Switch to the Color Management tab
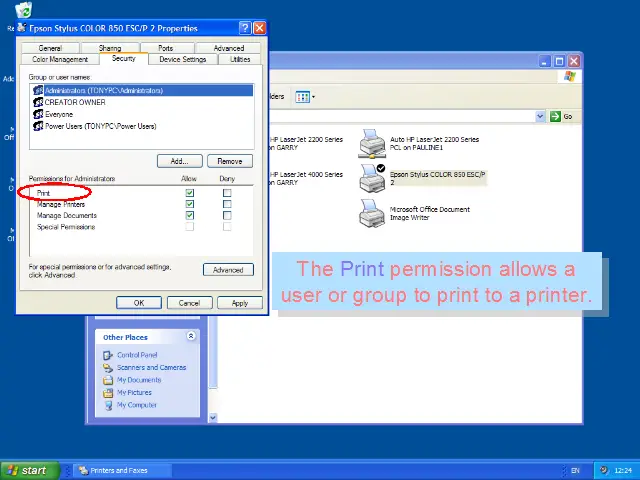This screenshot has height=480, width=640. tap(60, 59)
